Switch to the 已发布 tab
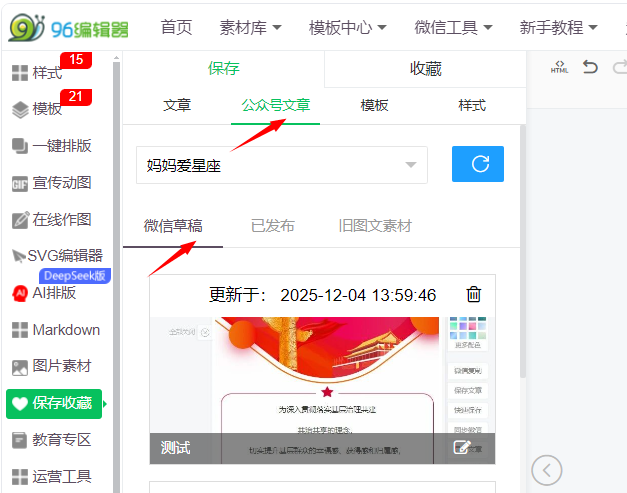The height and width of the screenshot is (493, 627). click(272, 225)
